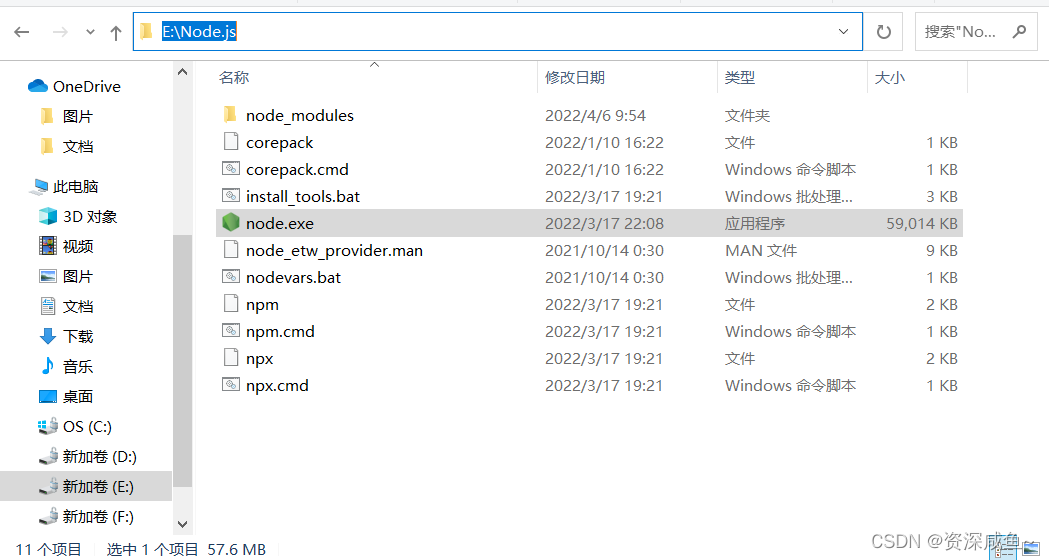Image resolution: width=1049 pixels, height=560 pixels.
Task: Sort by the 修改日期 column header
Action: (575, 78)
